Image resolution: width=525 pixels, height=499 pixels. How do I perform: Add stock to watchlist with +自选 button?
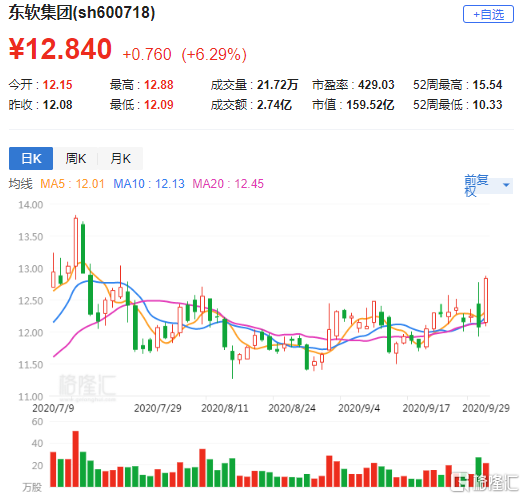pos(488,14)
